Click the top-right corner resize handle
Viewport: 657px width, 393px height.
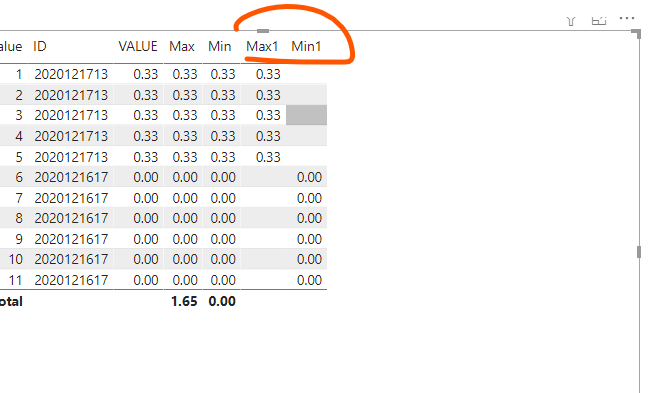637,33
